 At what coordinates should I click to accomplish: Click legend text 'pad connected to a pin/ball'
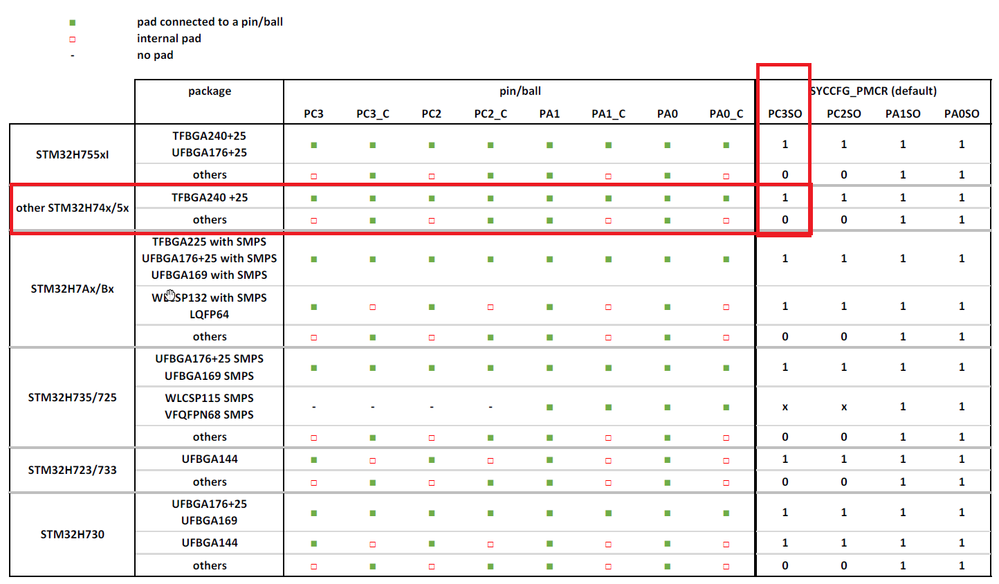(210, 22)
